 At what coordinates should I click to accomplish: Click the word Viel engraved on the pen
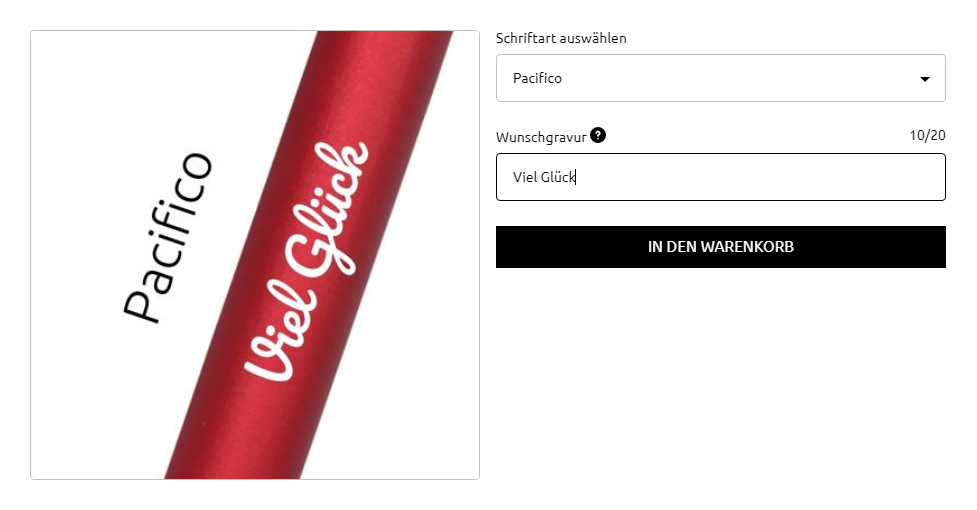click(274, 335)
